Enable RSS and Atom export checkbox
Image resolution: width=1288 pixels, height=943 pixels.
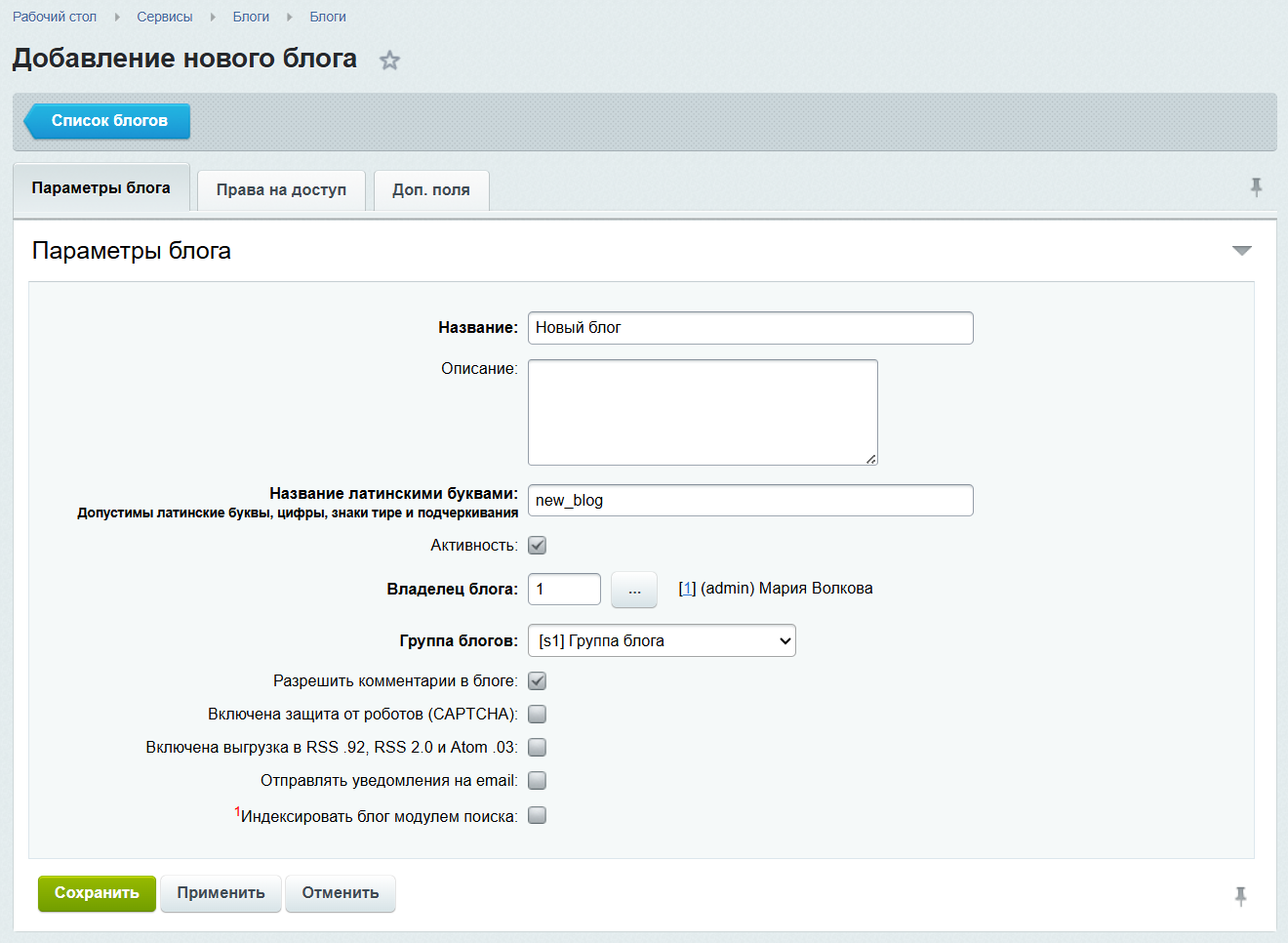point(537,748)
